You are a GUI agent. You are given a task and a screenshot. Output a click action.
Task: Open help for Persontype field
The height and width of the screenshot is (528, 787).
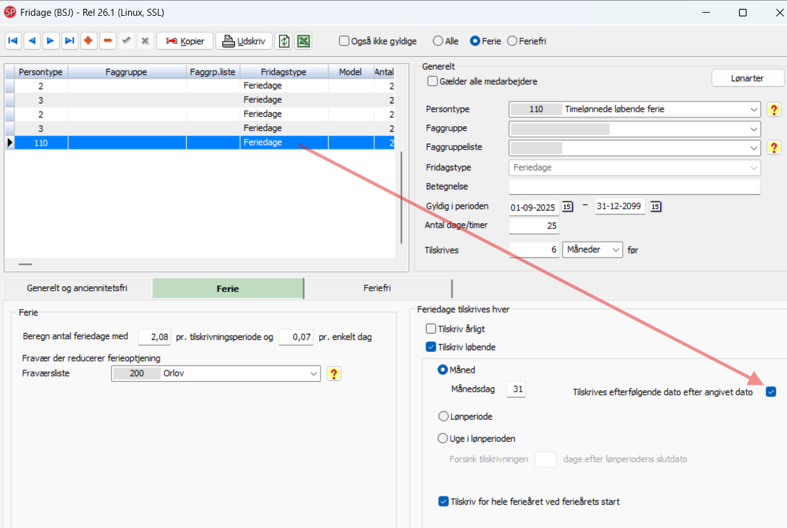(774, 109)
